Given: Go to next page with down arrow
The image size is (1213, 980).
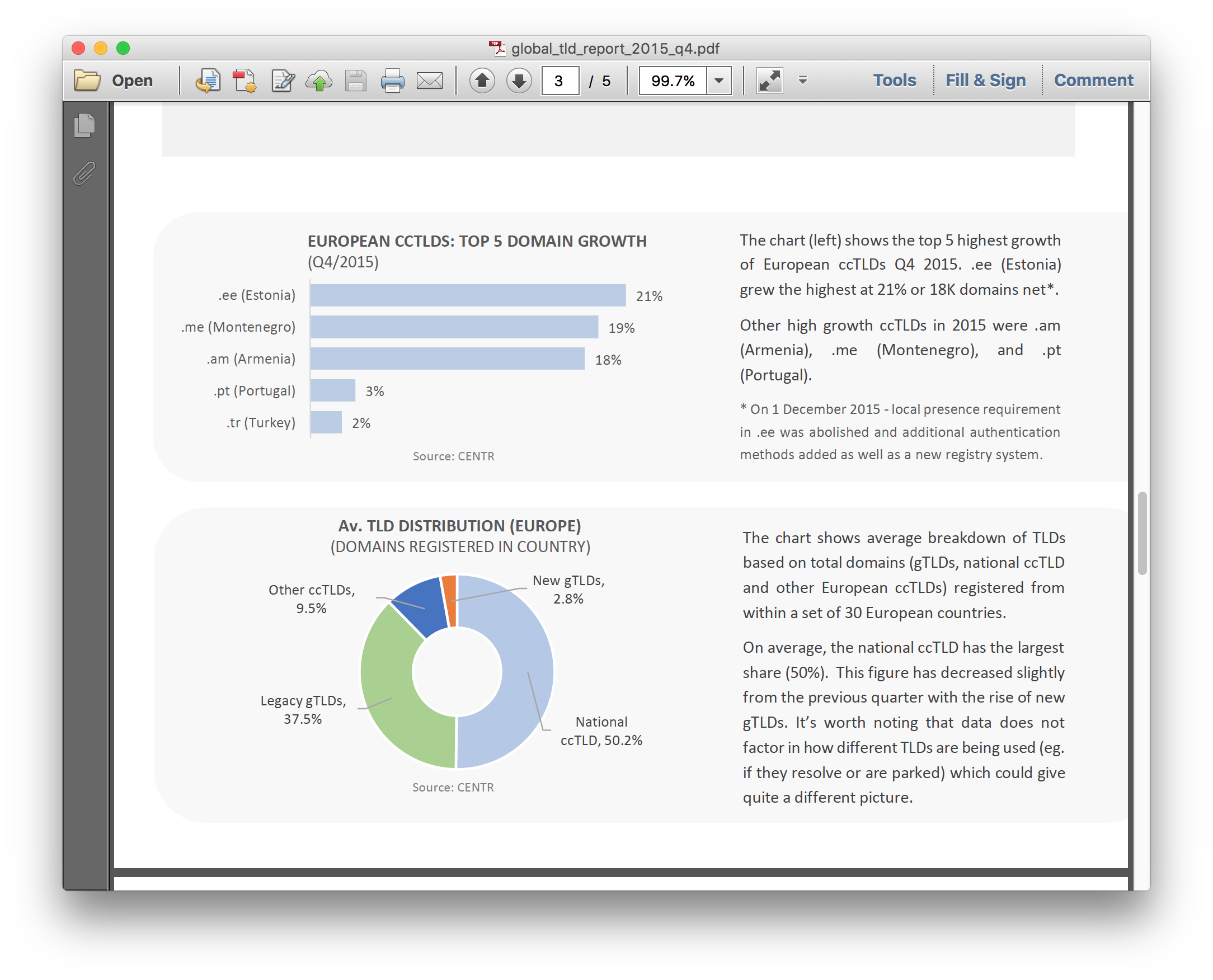Looking at the screenshot, I should (x=519, y=81).
